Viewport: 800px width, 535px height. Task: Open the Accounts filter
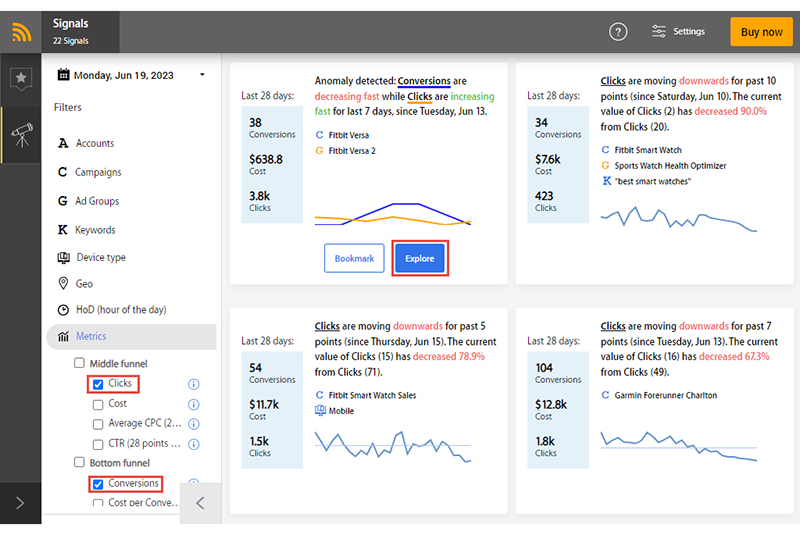[95, 143]
